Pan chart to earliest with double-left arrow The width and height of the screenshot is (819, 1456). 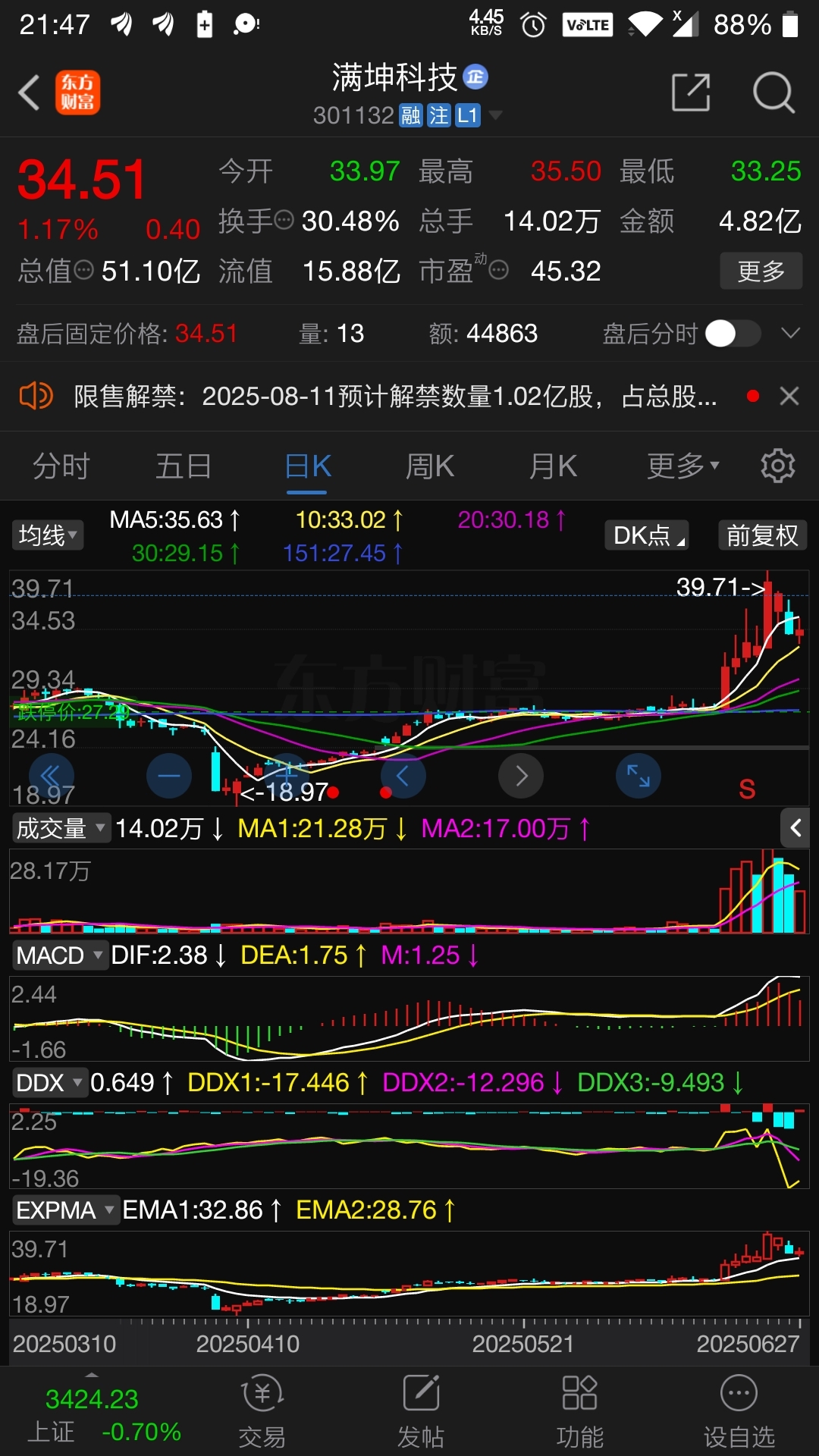pos(51,776)
